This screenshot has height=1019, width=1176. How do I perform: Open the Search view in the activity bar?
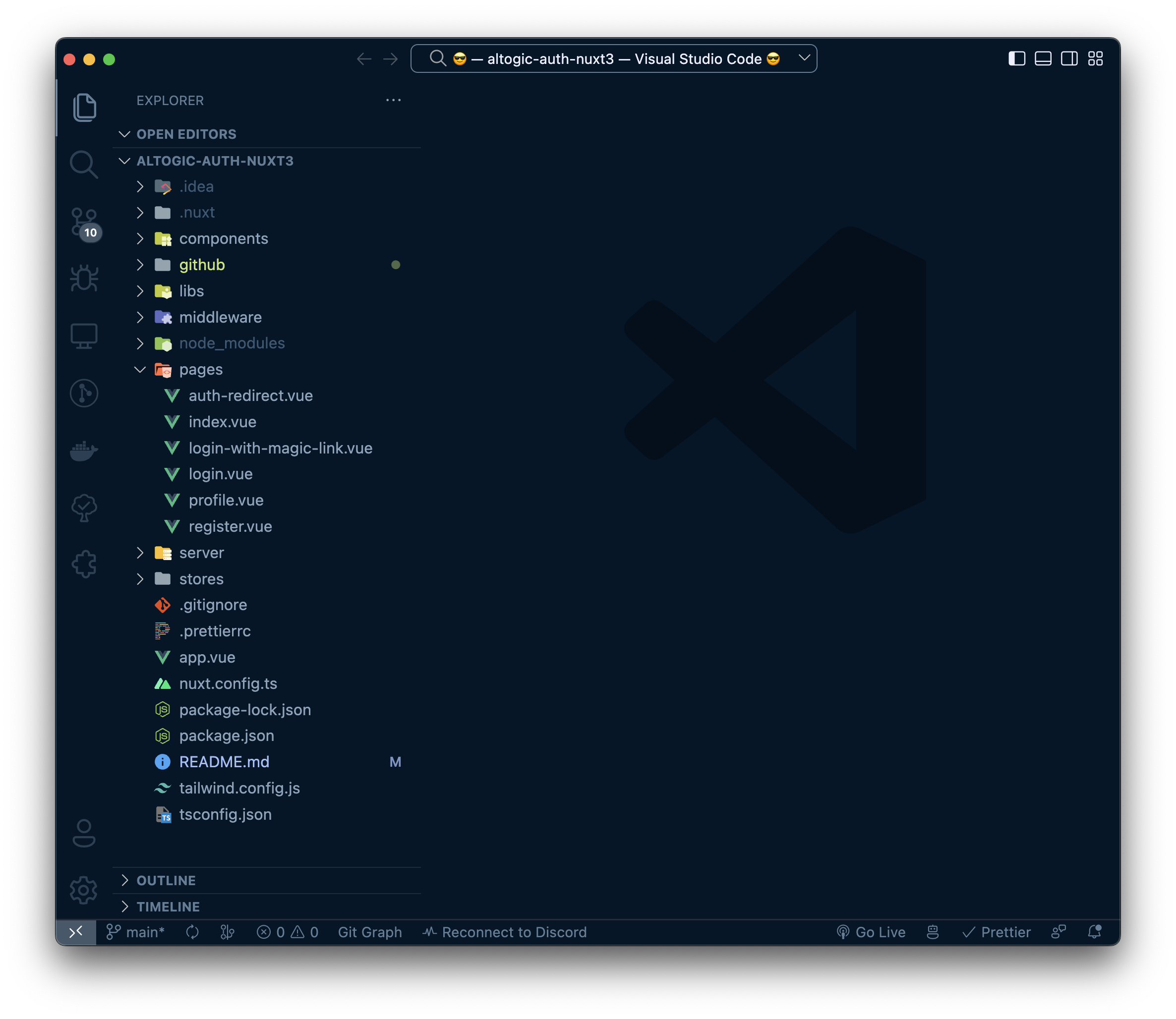[84, 165]
